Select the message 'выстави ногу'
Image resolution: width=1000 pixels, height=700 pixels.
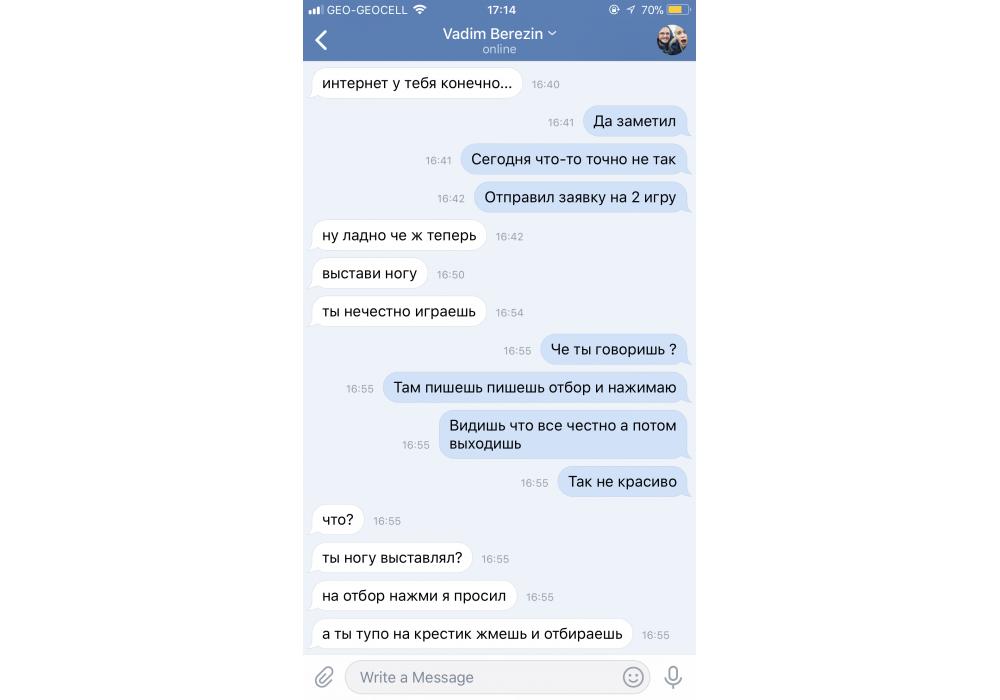point(369,273)
